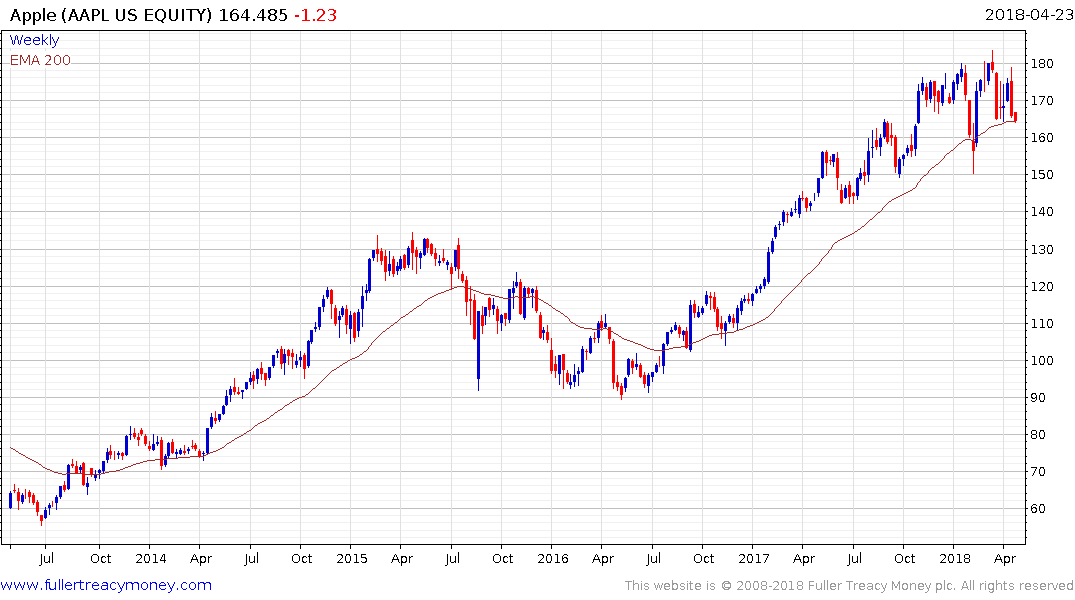Click the copyright notice for Fuller Treacy Money
The height and width of the screenshot is (600, 1075).
pos(849,586)
